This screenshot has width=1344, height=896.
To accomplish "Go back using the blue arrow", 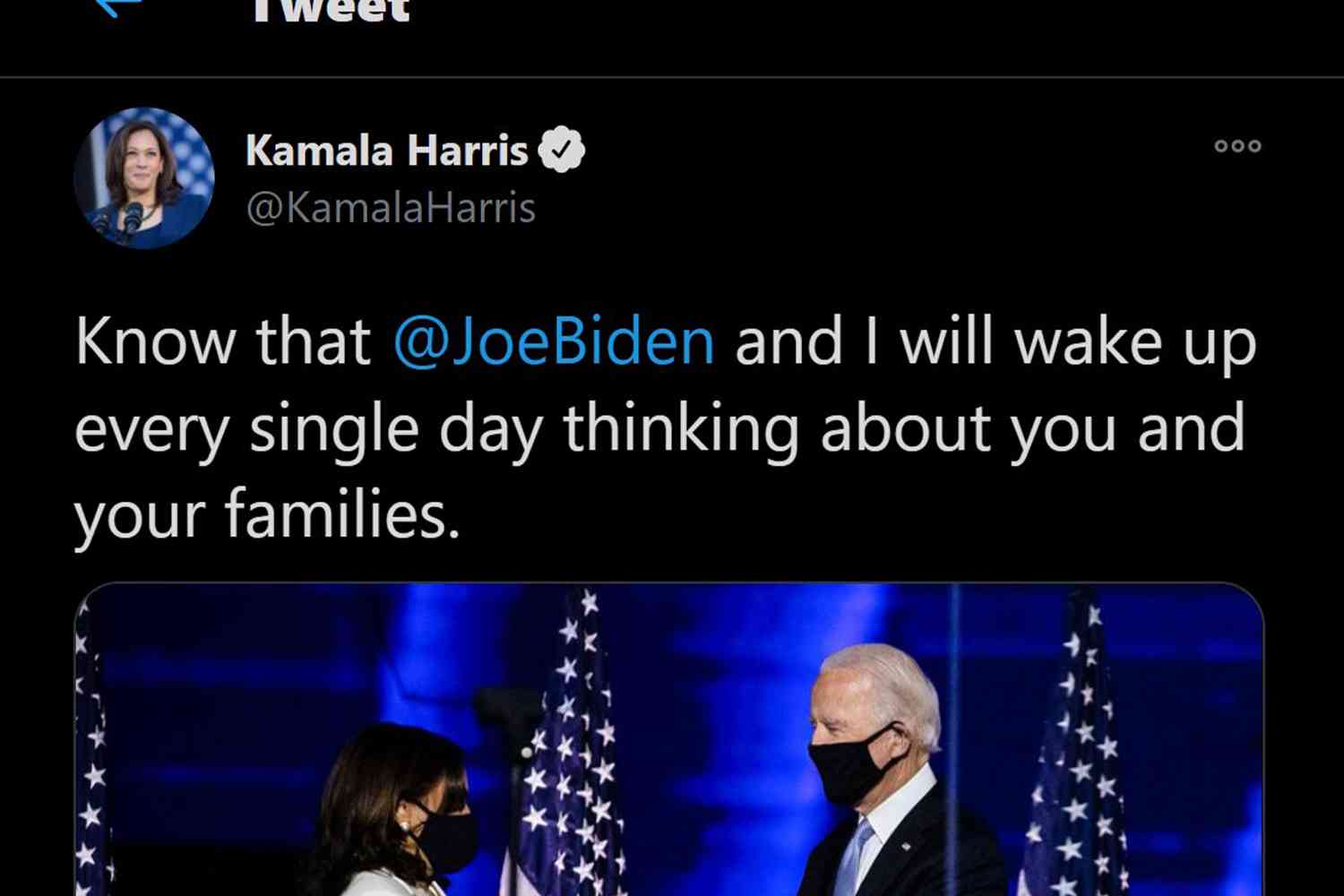I will pos(118,7).
